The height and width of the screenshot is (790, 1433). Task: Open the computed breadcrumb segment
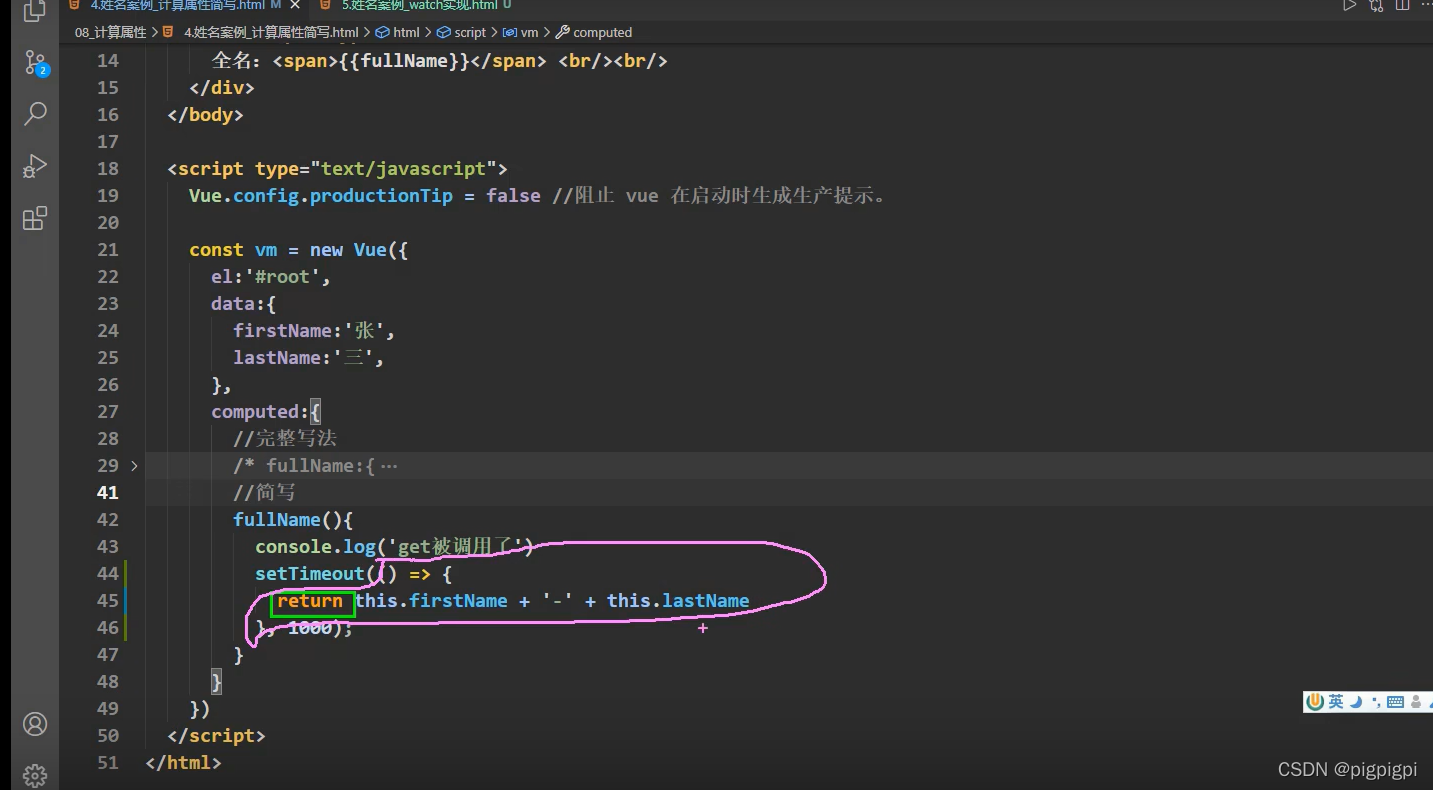(x=602, y=32)
